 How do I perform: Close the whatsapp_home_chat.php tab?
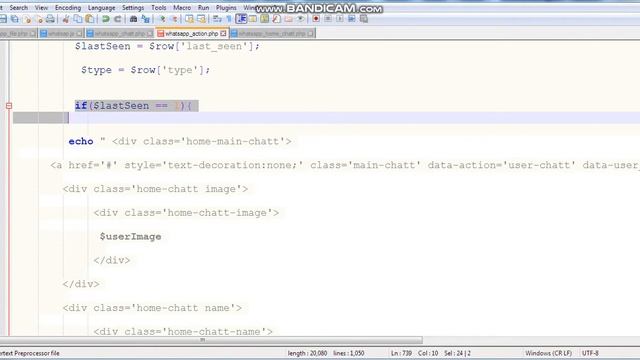pyautogui.click(x=311, y=33)
